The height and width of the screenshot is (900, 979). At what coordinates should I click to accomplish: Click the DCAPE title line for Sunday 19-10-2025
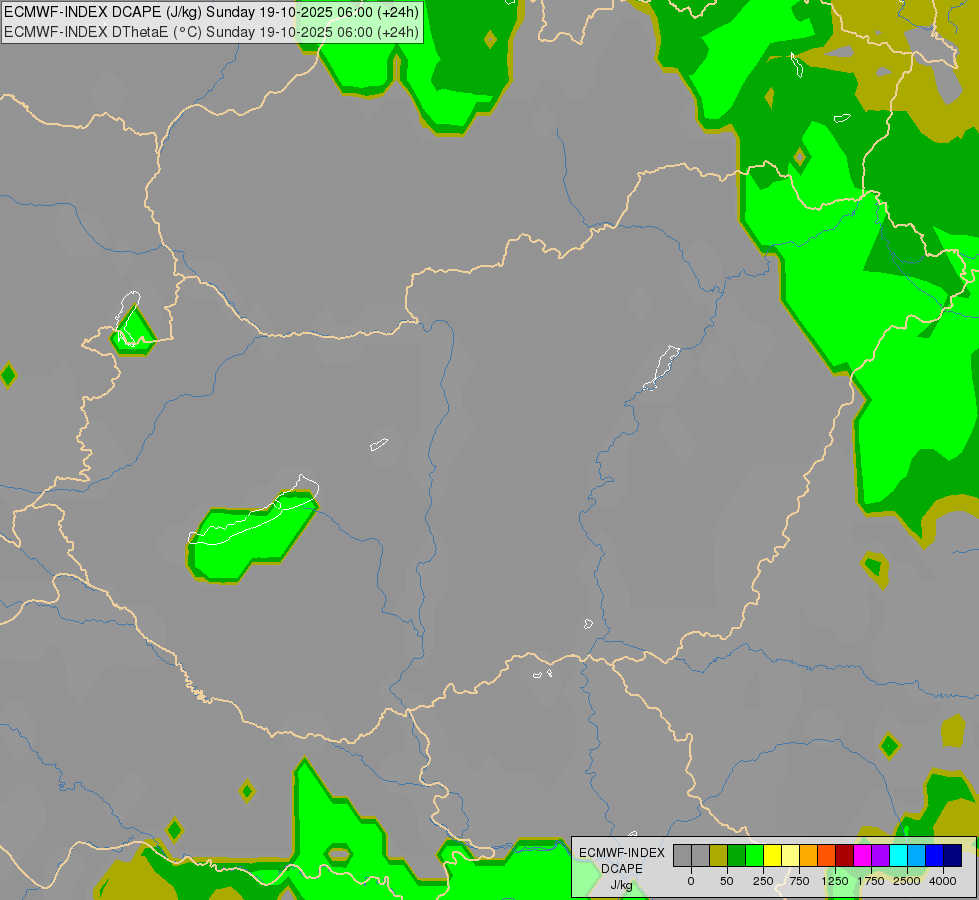tap(211, 12)
